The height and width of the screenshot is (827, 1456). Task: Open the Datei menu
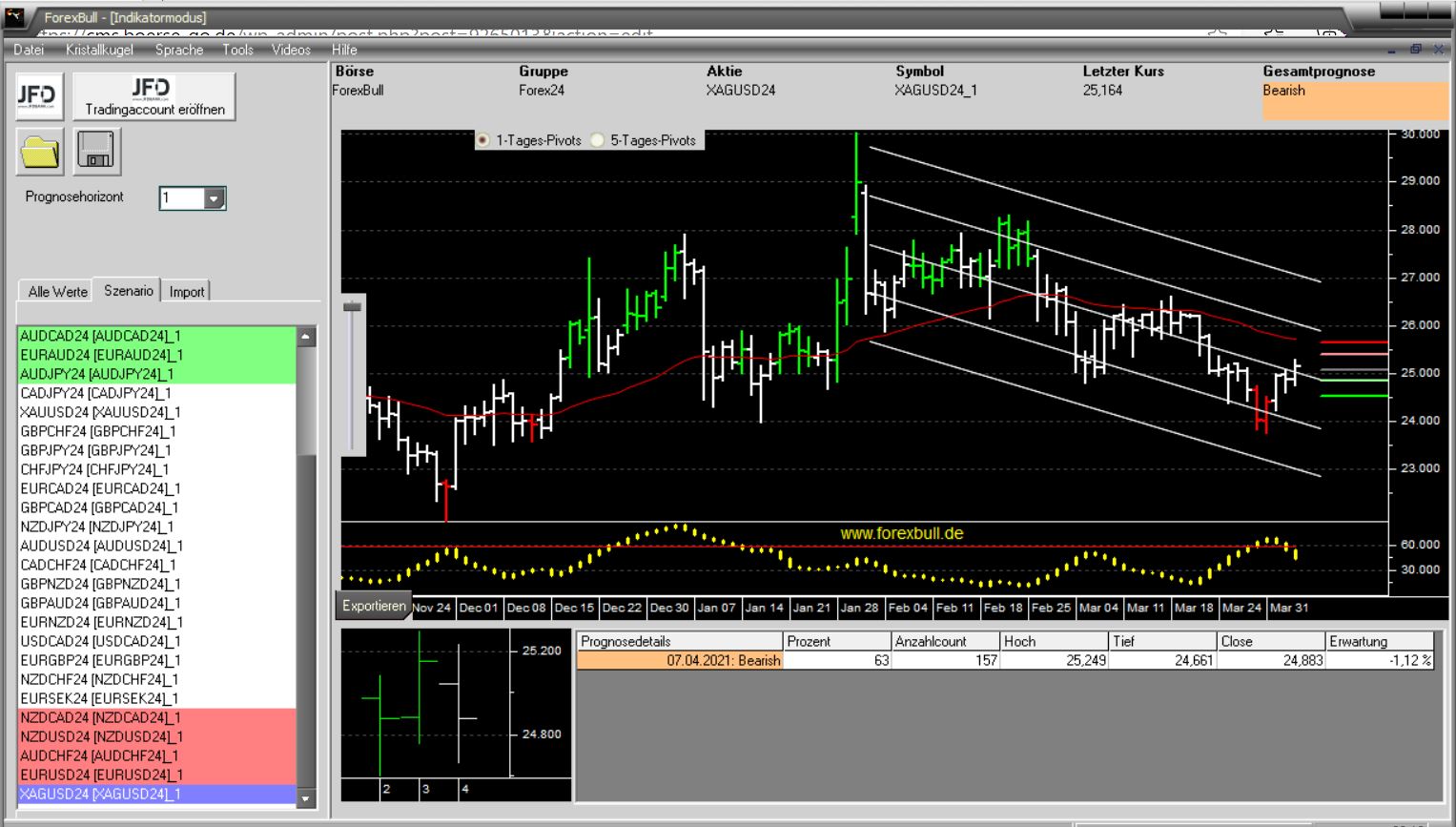[29, 50]
